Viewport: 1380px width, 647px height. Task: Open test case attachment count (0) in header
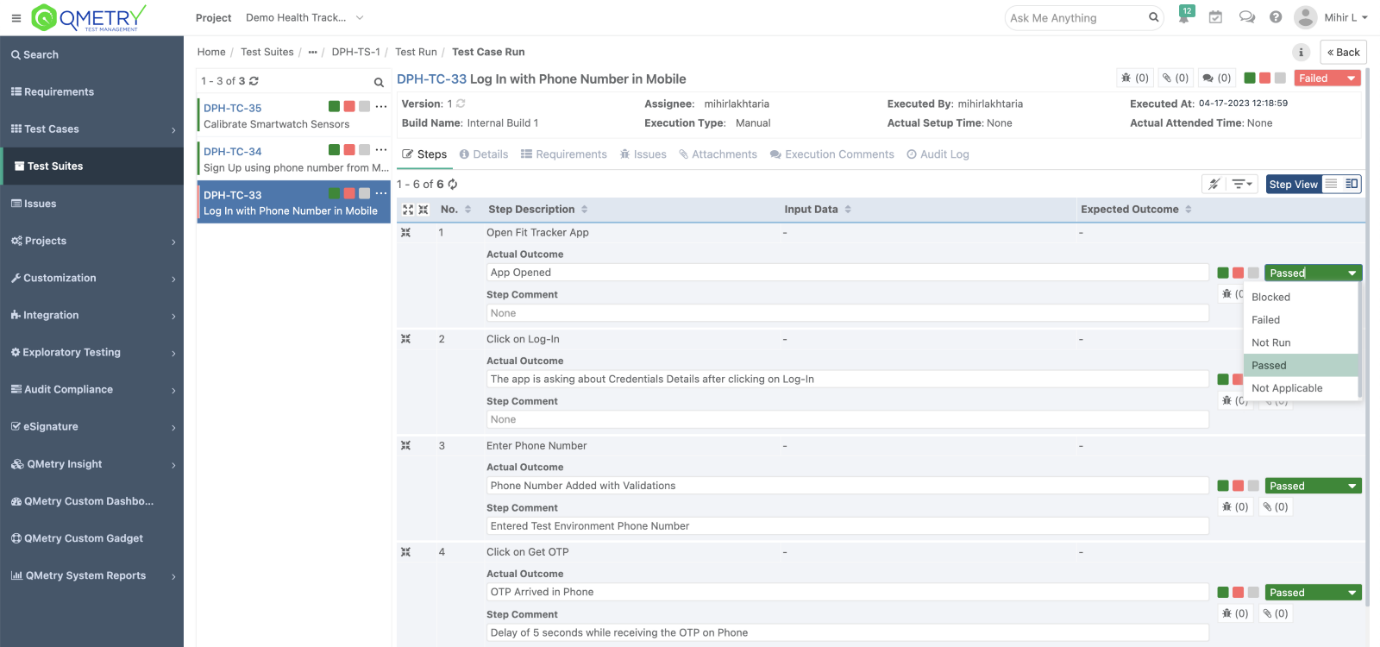pos(1175,78)
